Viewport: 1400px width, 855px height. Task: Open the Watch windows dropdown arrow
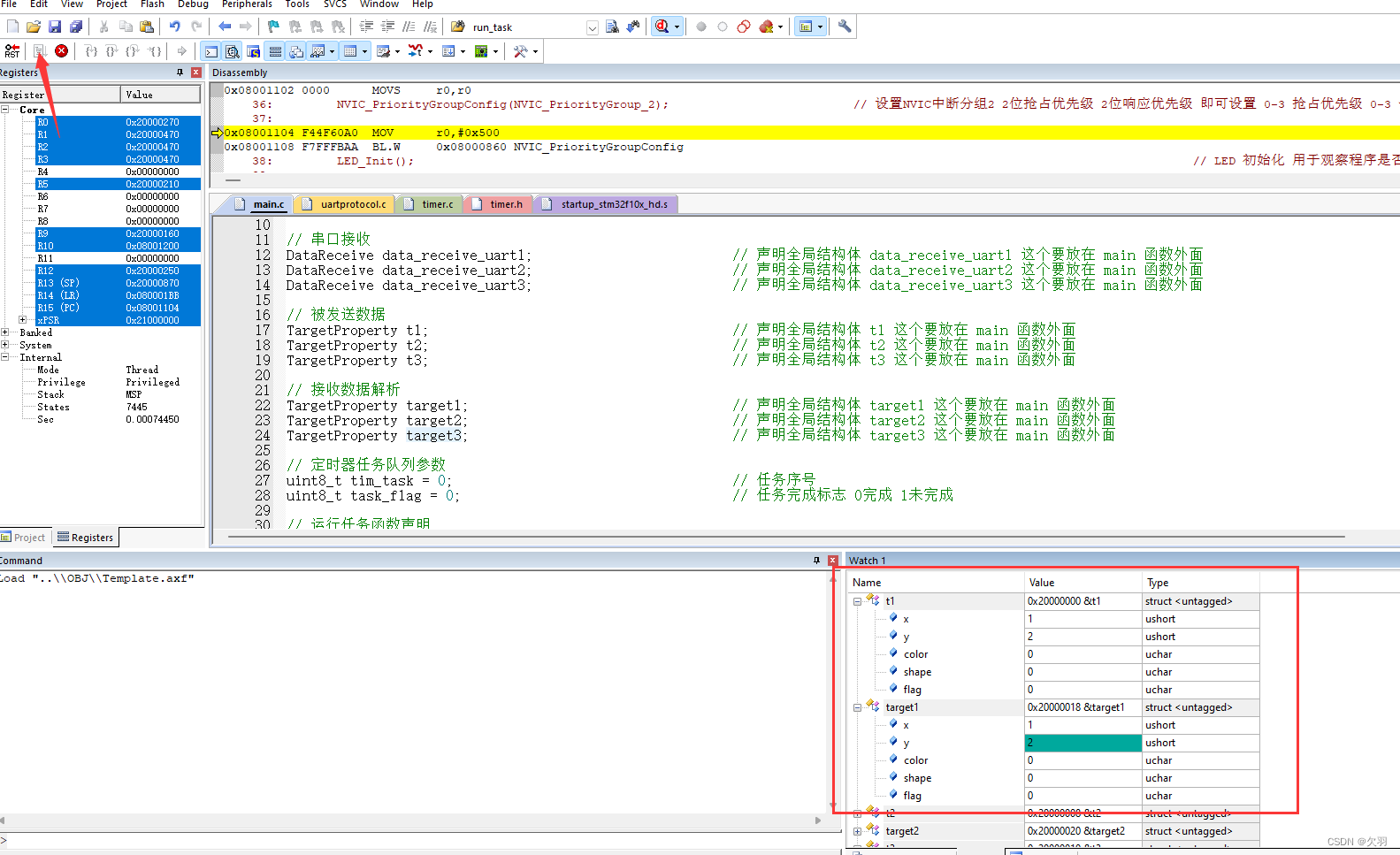[333, 51]
